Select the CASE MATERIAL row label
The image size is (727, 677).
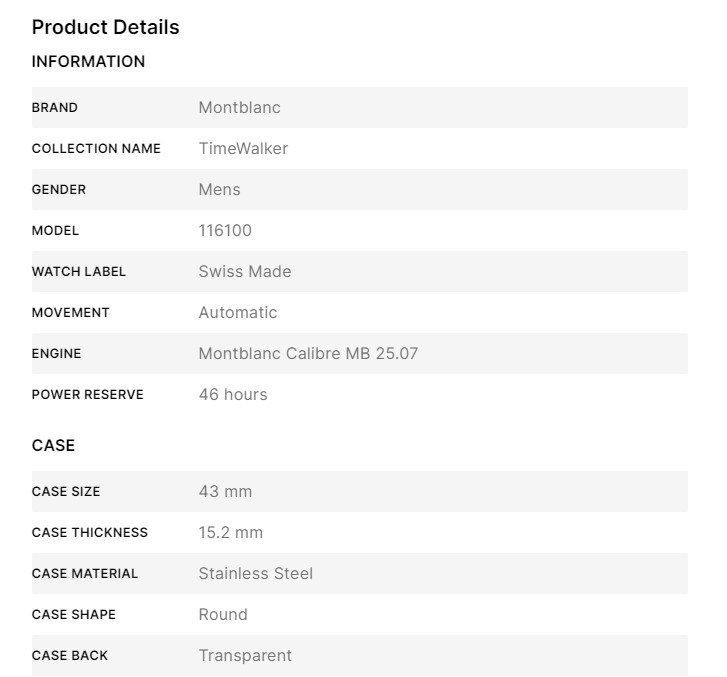point(85,574)
